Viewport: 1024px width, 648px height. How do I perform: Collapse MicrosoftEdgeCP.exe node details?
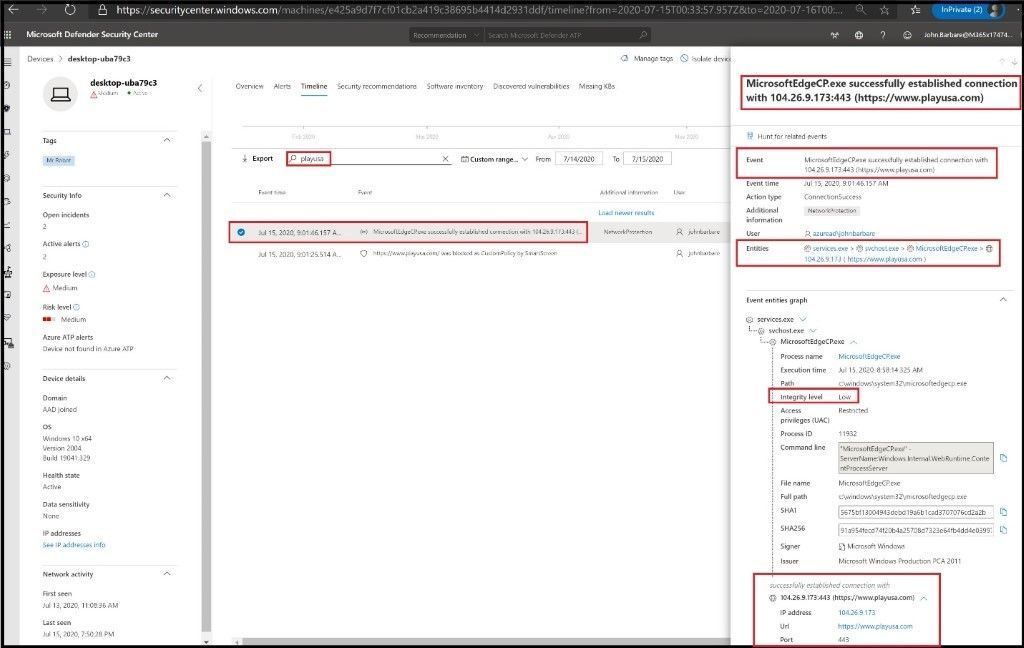point(854,342)
